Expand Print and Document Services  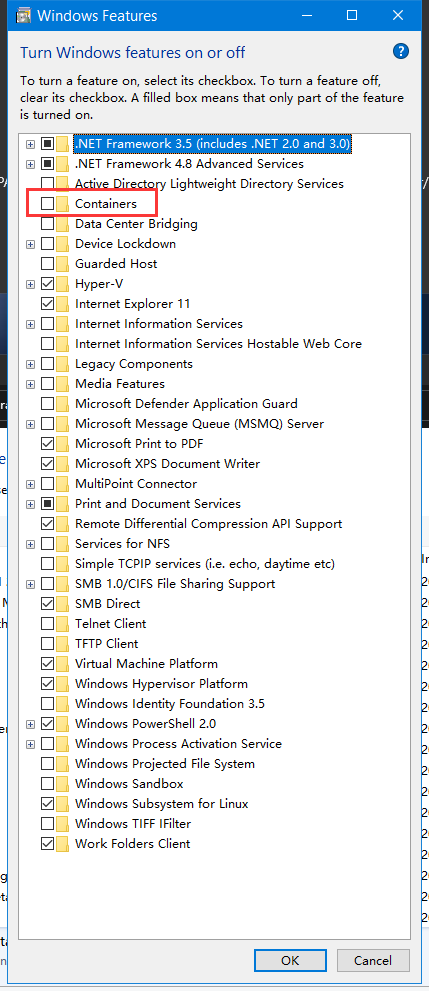pyautogui.click(x=30, y=504)
